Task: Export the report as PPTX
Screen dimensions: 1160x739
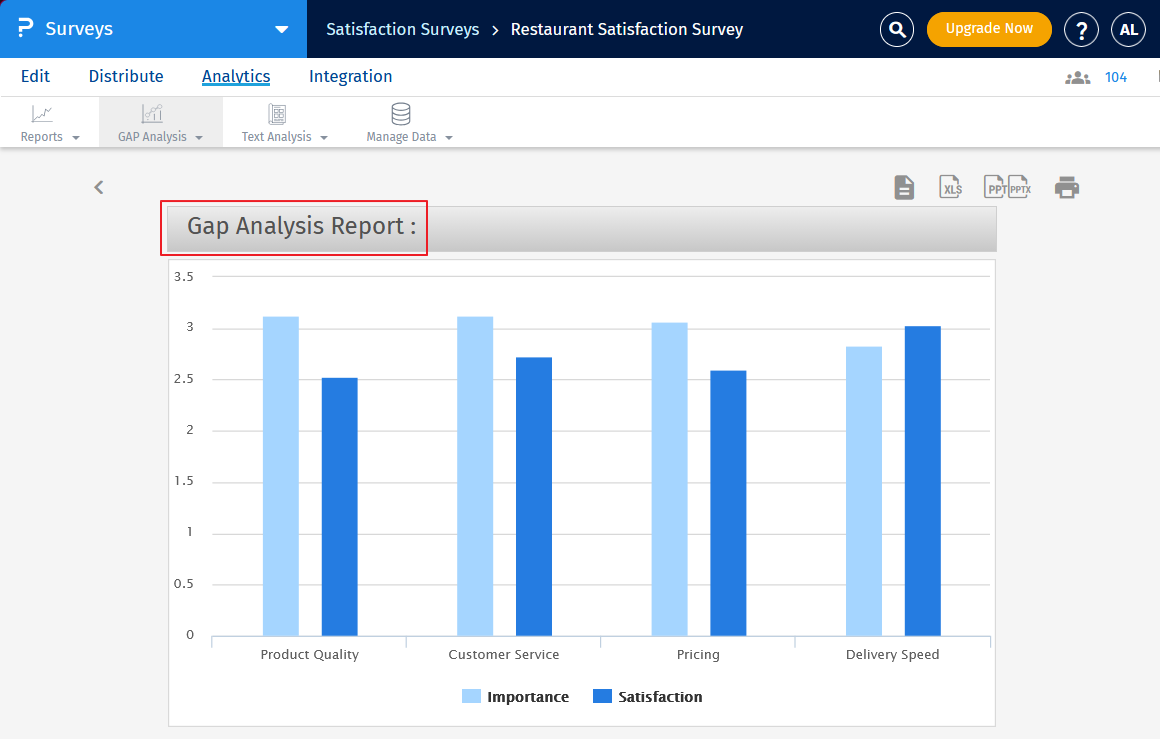Action: [1019, 187]
